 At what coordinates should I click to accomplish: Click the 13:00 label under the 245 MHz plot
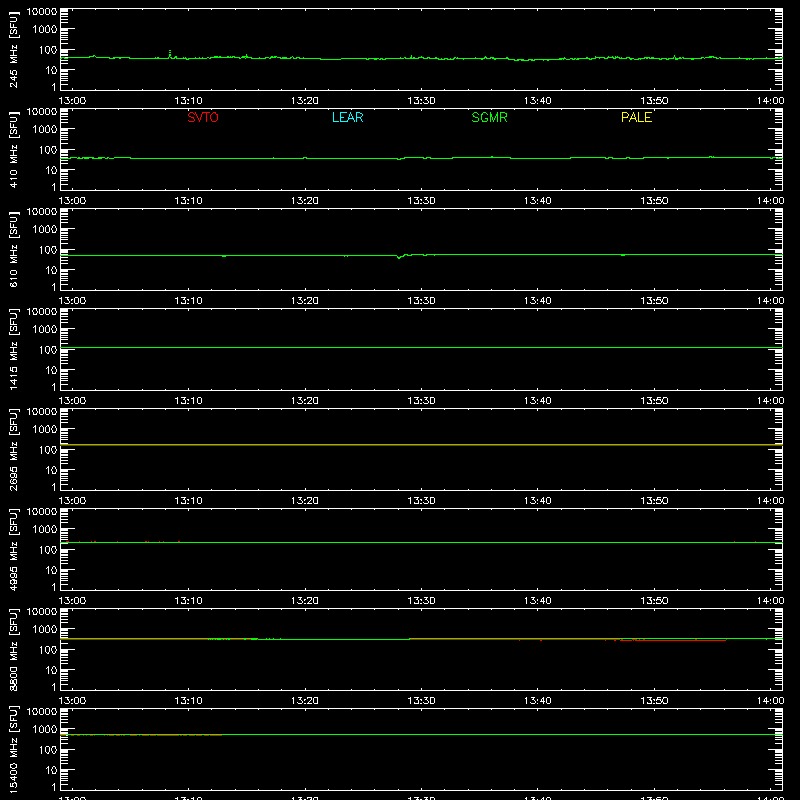pyautogui.click(x=72, y=101)
